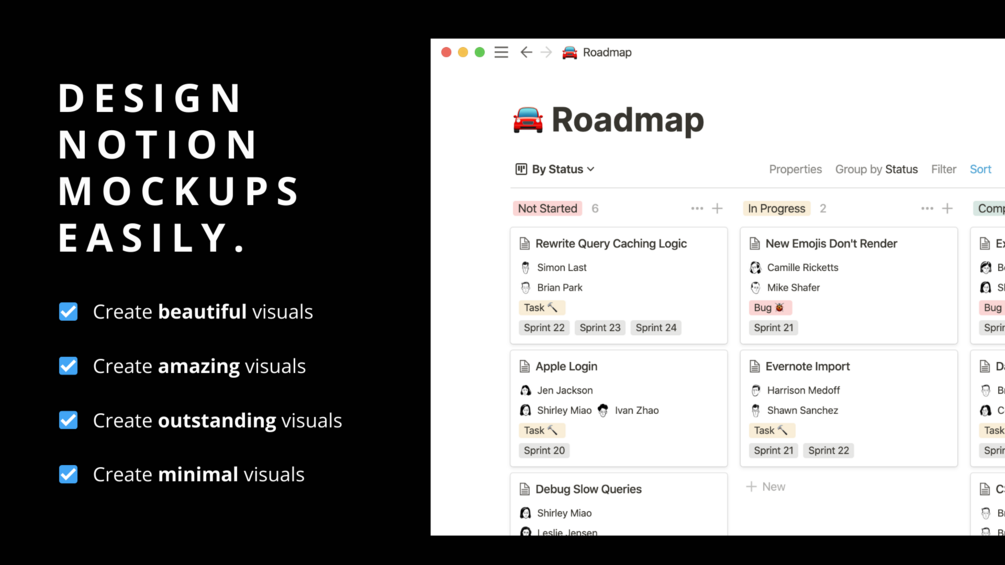Click the Shirley Miao name on Apple Login
1005x565 pixels.
564,411
